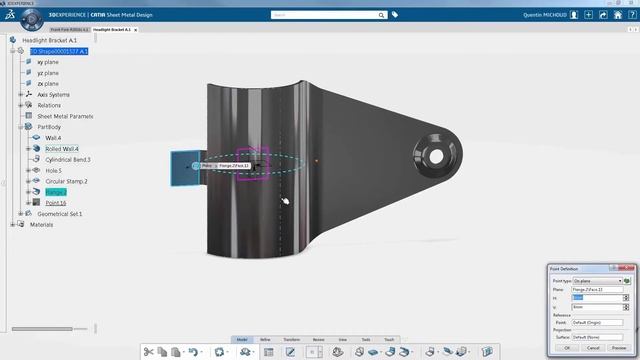The image size is (640, 360).
Task: Click the sheet metal recognize icon
Action: [x=338, y=352]
